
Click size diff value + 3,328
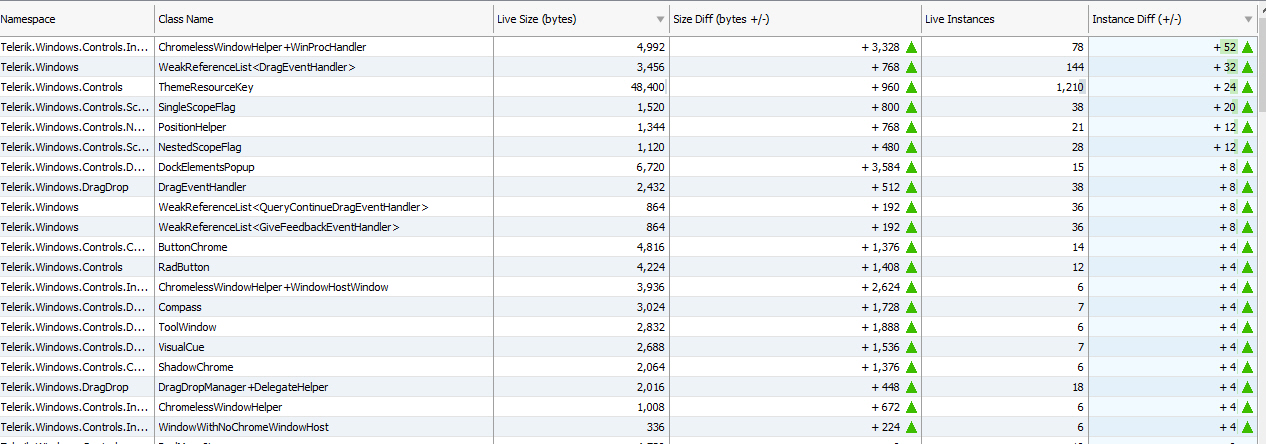tap(880, 47)
